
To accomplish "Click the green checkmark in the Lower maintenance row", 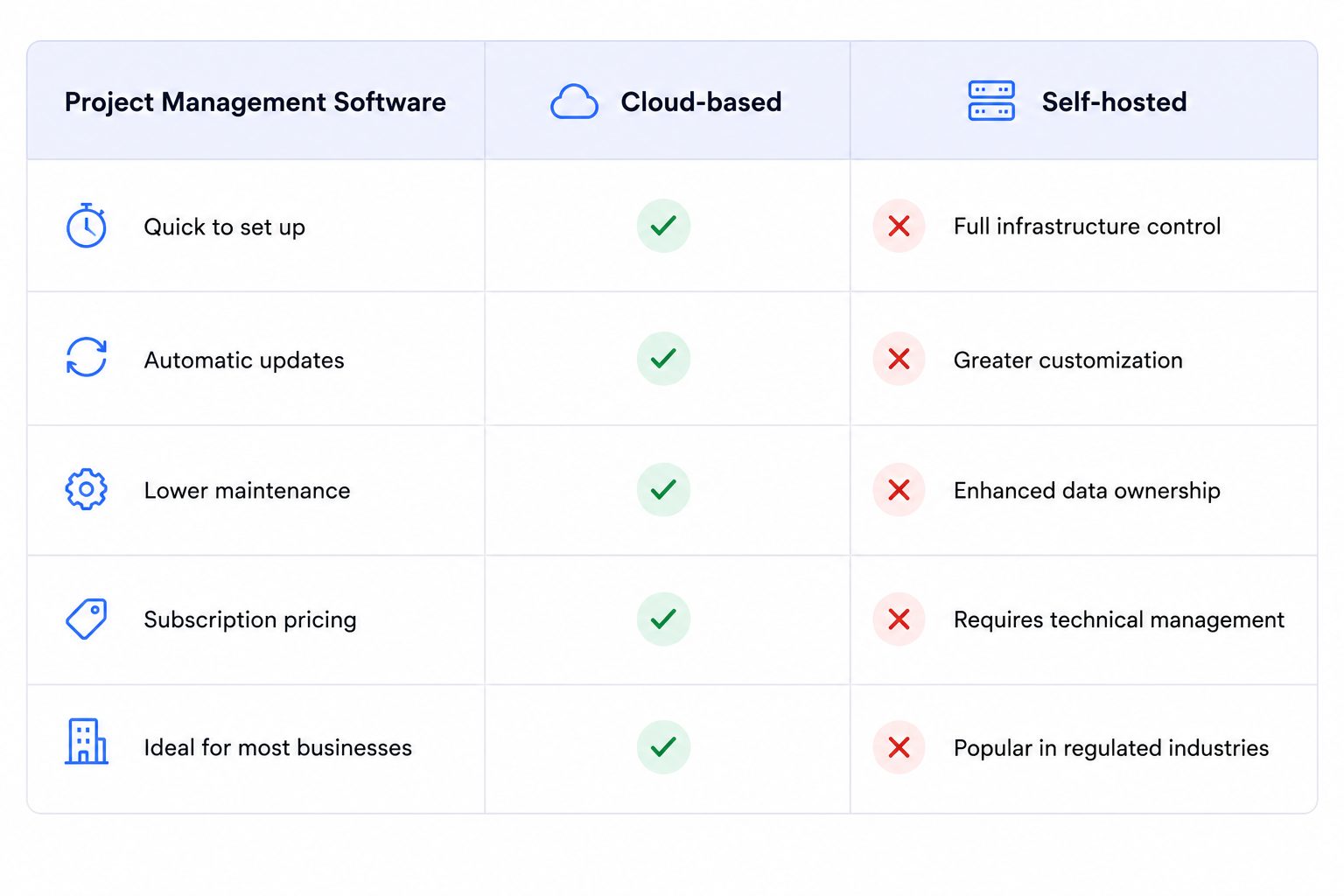I will click(x=663, y=490).
